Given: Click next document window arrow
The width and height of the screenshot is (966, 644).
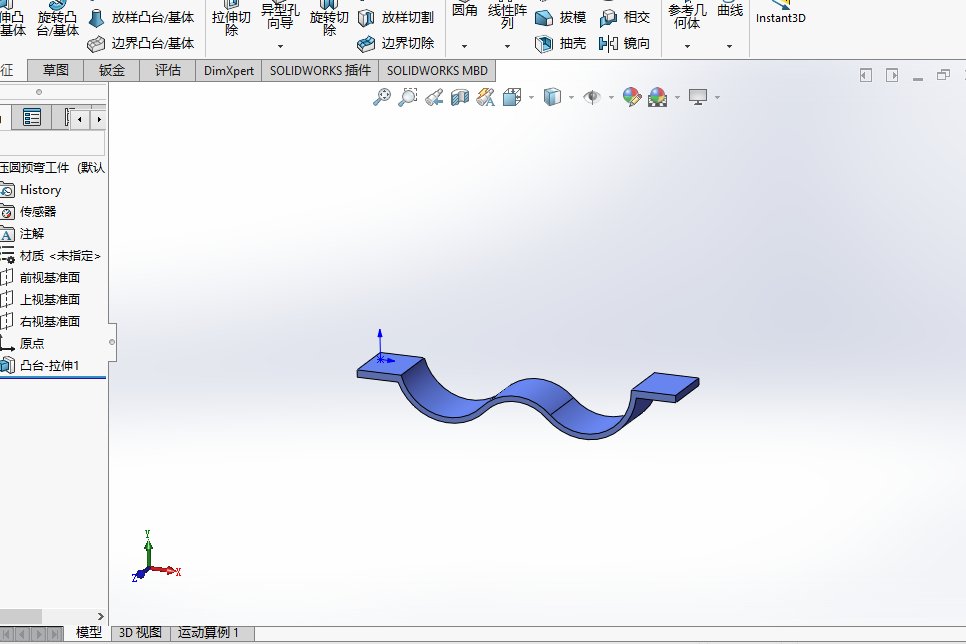Looking at the screenshot, I should (x=891, y=75).
